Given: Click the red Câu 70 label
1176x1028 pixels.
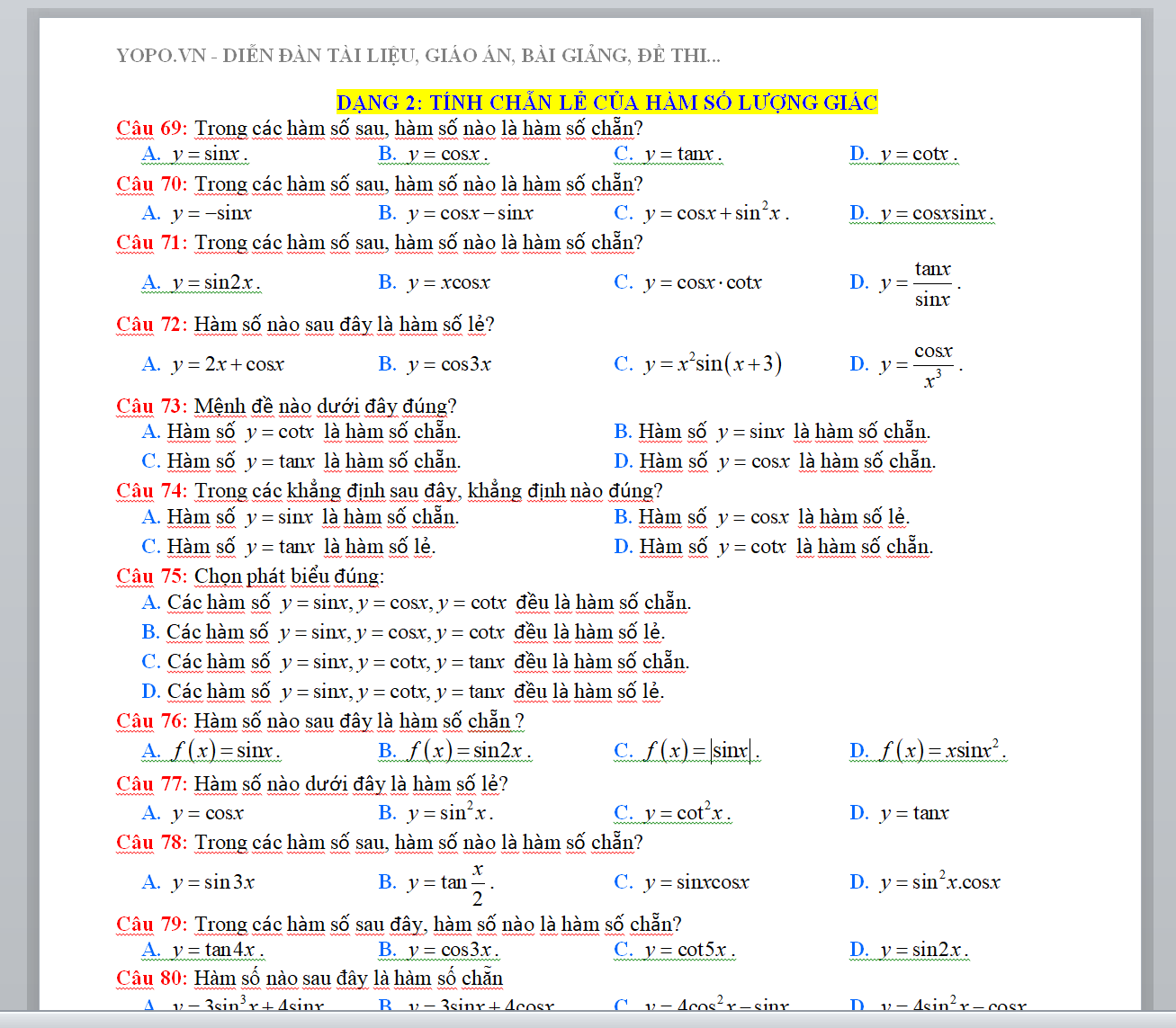Looking at the screenshot, I should click(x=150, y=184).
